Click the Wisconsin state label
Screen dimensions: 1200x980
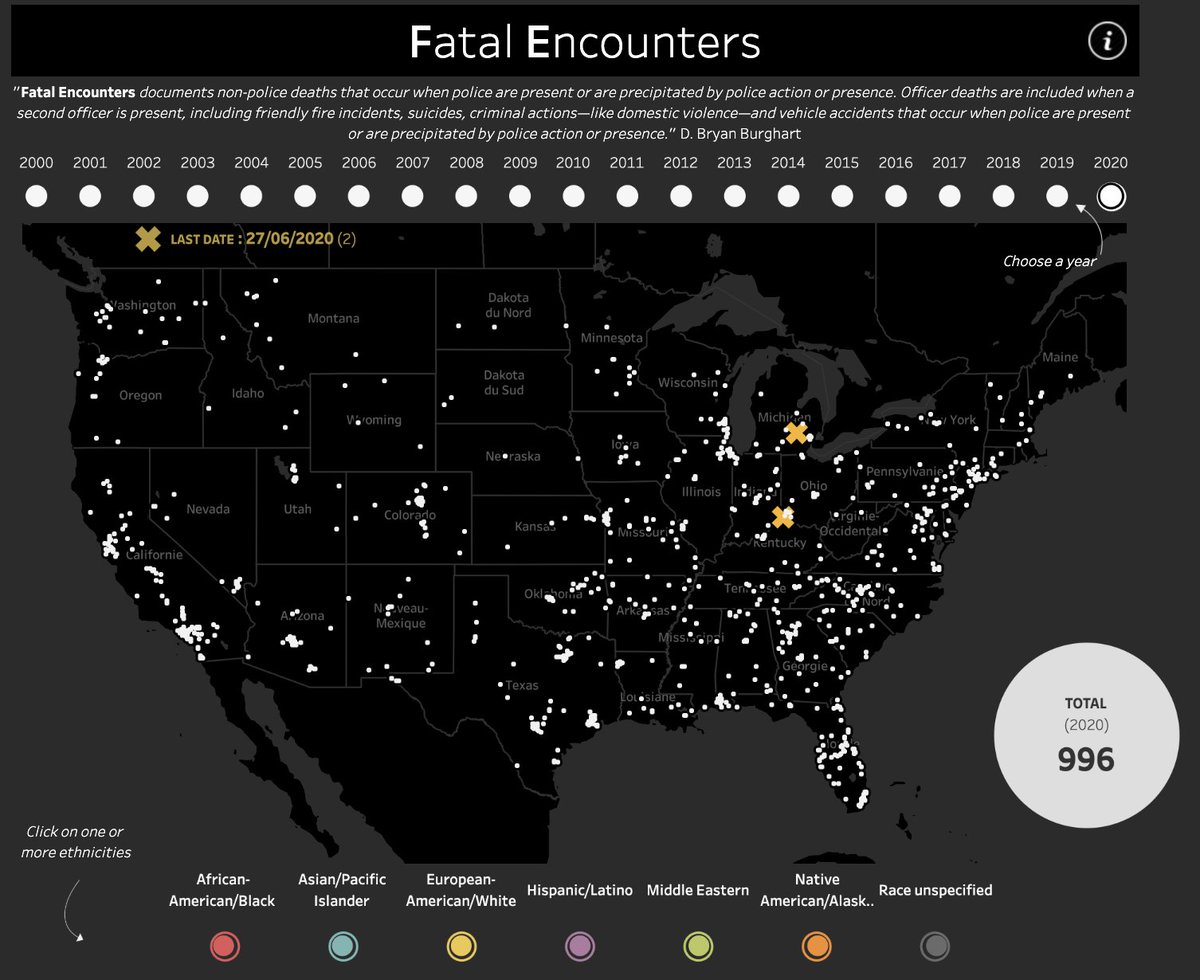tap(688, 383)
